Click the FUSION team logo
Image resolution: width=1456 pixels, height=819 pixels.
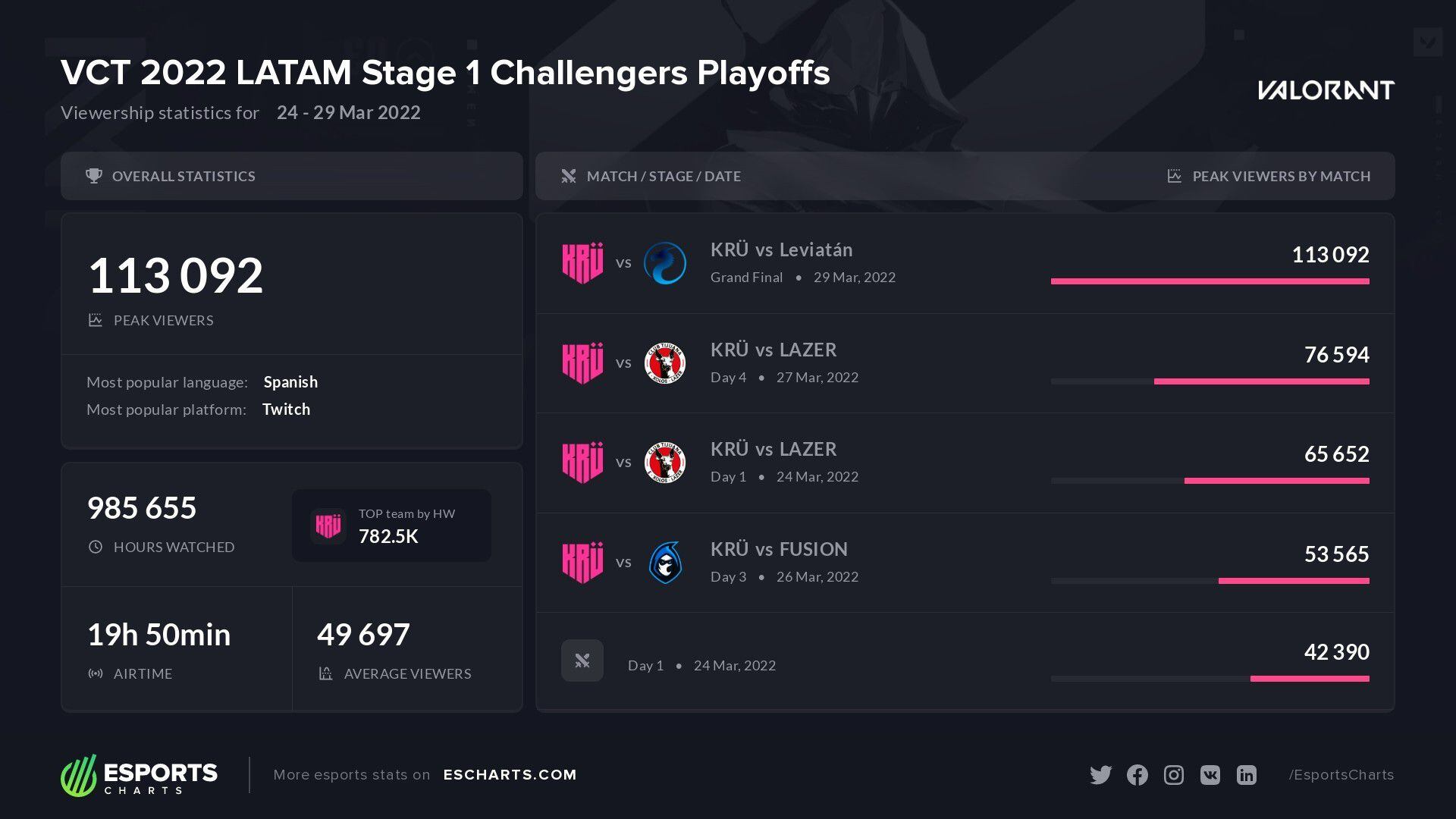pyautogui.click(x=665, y=563)
